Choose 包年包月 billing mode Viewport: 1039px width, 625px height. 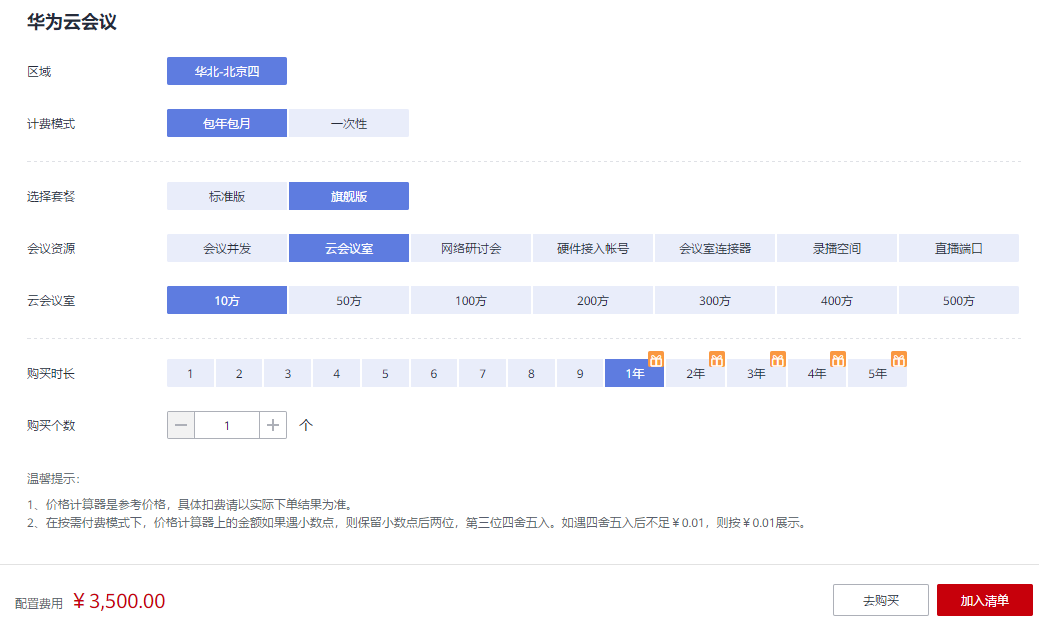click(x=227, y=123)
